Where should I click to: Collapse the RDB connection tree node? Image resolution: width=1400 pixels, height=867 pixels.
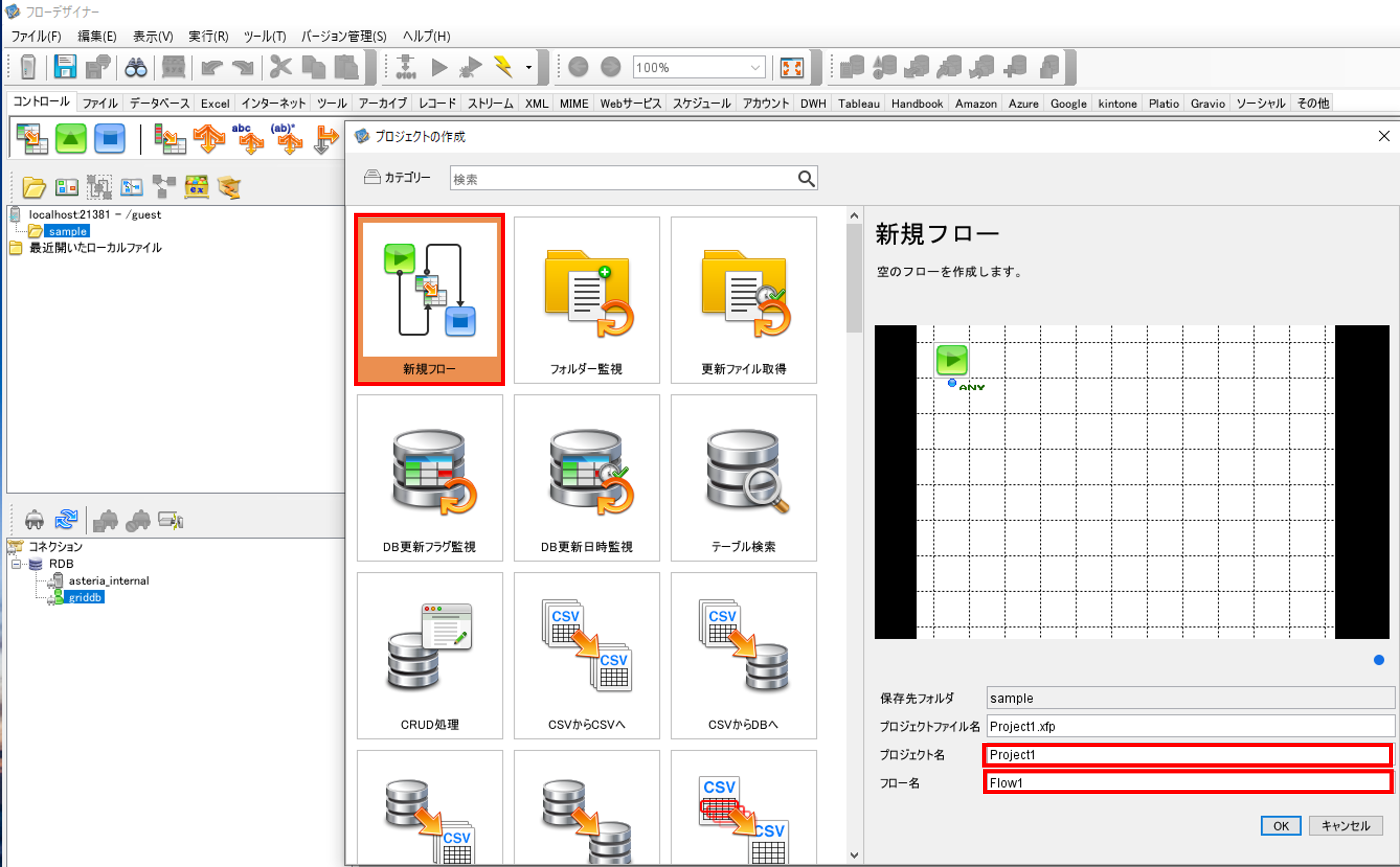coord(16,564)
